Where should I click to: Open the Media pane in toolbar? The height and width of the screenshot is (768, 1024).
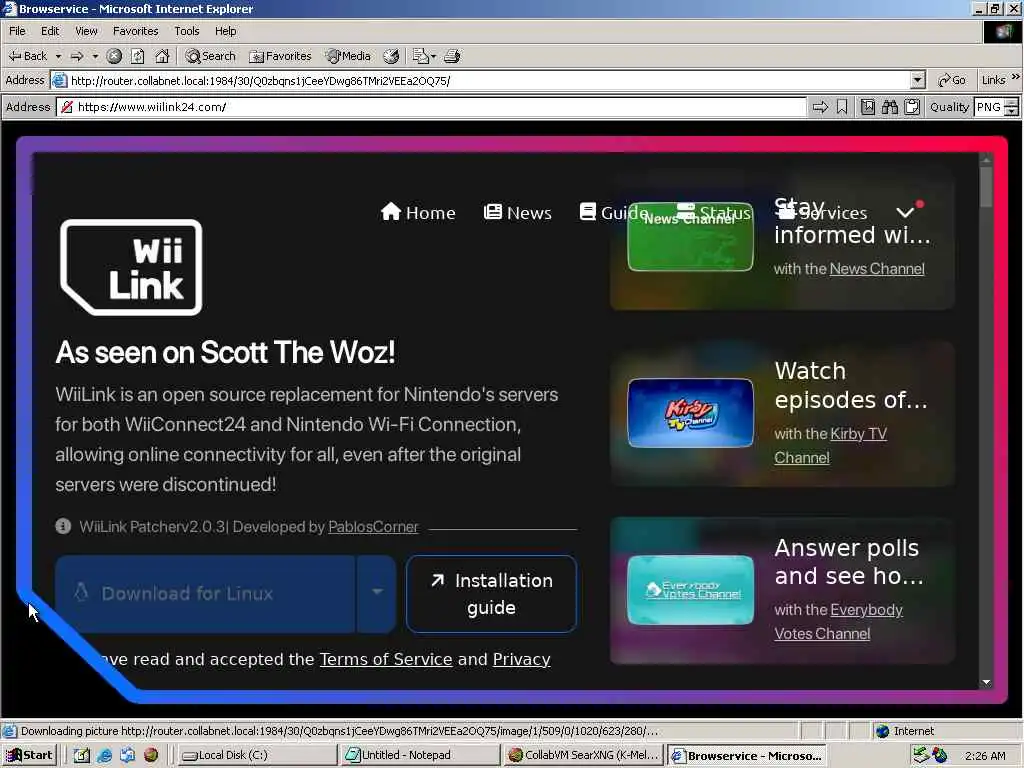click(x=349, y=56)
